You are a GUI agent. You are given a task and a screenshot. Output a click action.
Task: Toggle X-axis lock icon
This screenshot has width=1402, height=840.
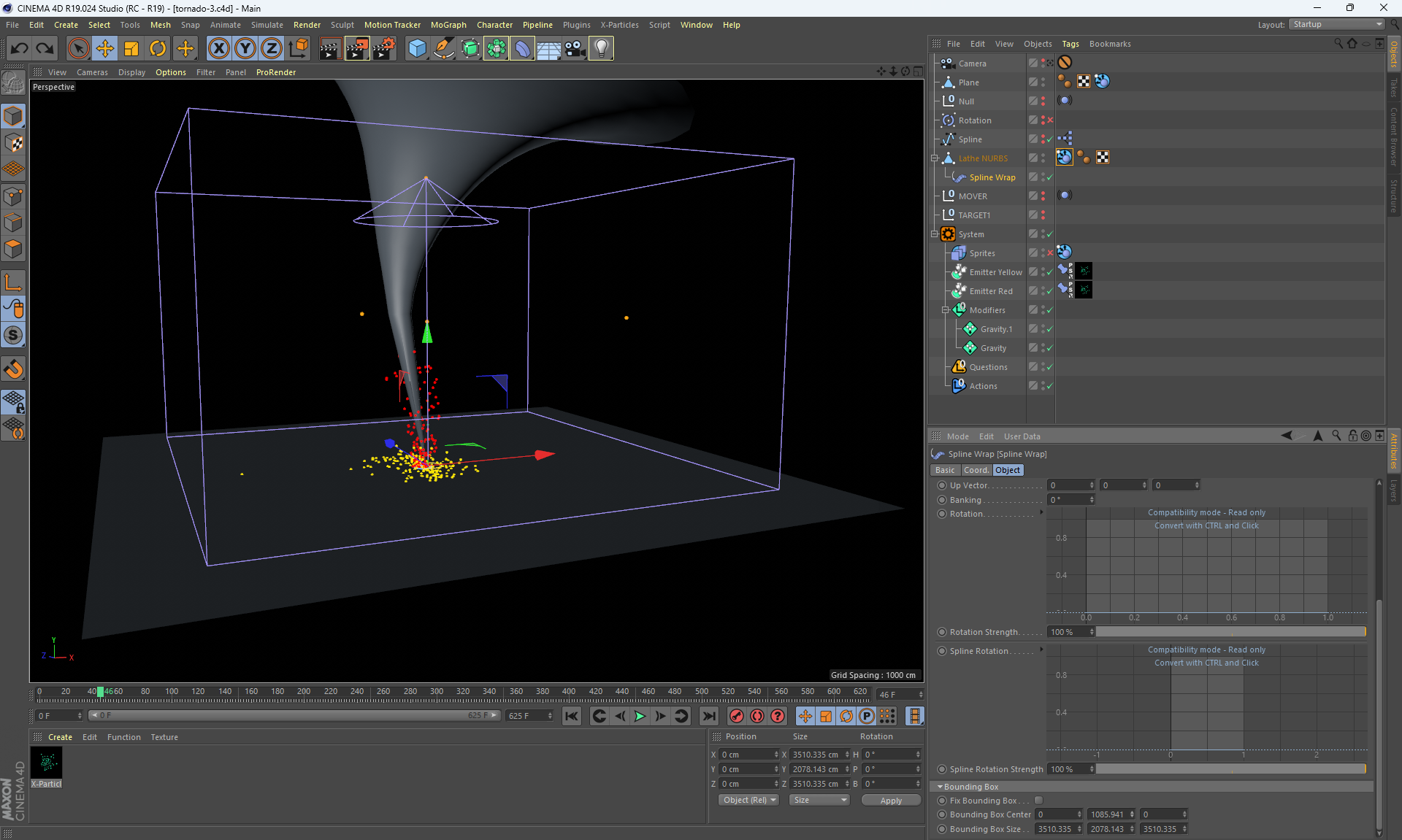point(218,49)
